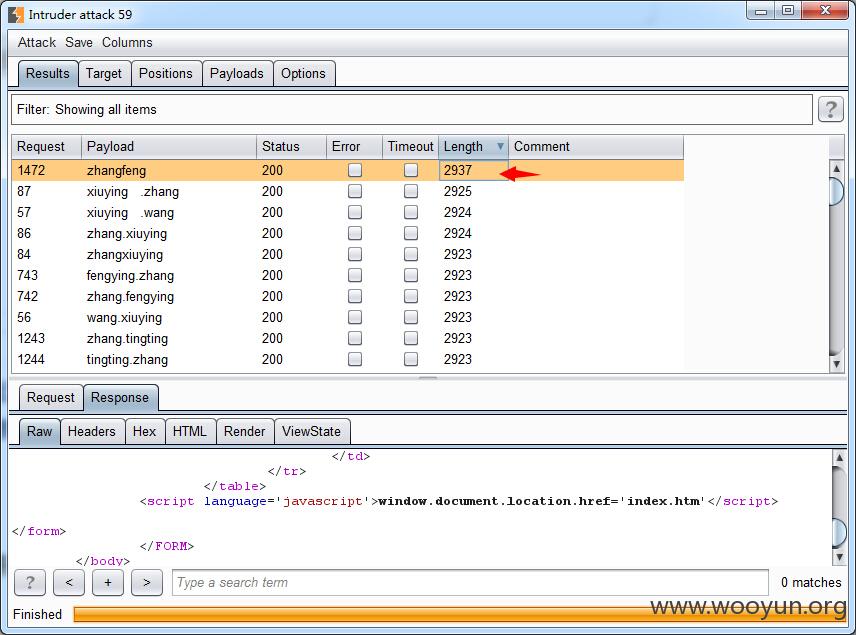
Task: Sort by the Request column header
Action: pyautogui.click(x=46, y=147)
